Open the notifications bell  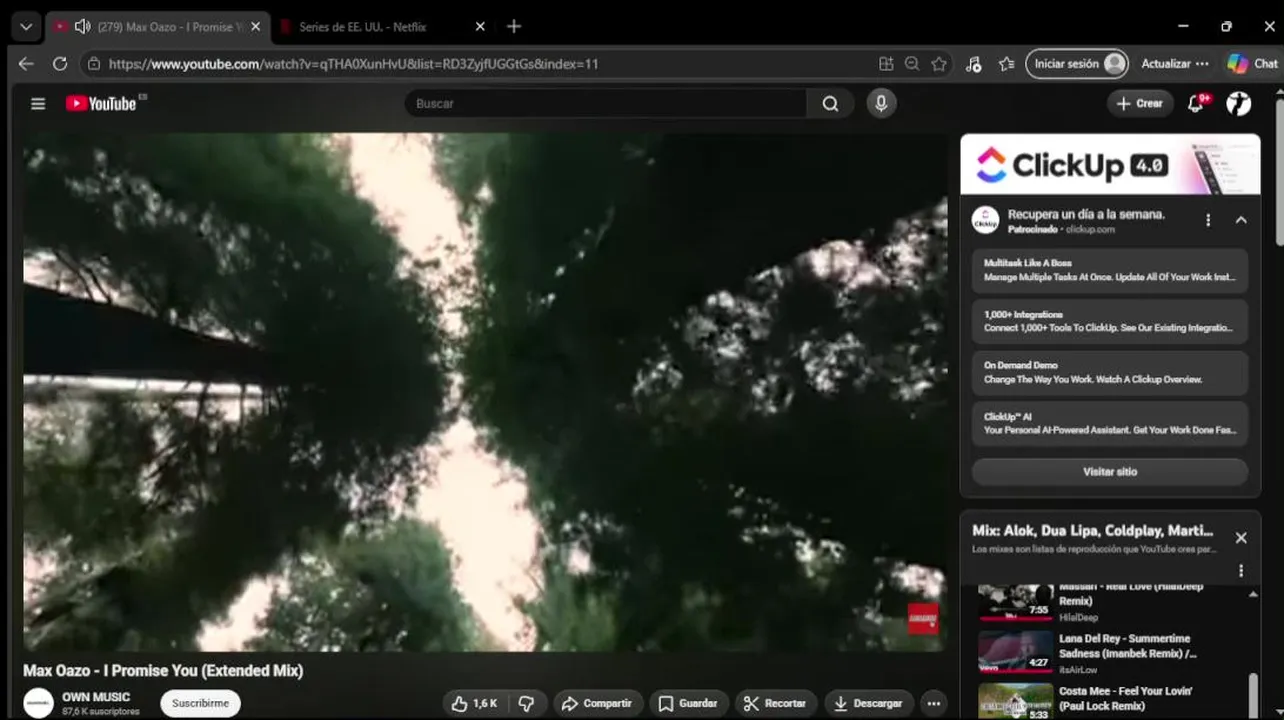[1196, 103]
